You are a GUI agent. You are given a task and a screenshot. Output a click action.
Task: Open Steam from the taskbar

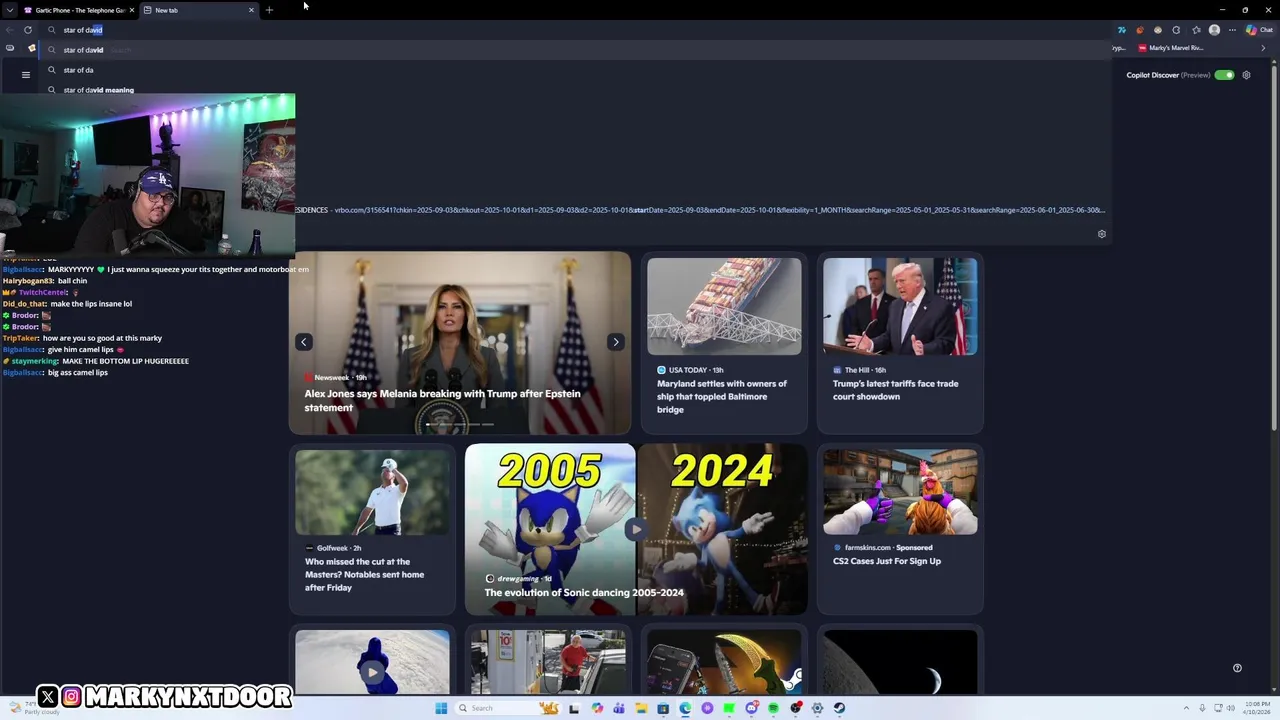tap(839, 708)
